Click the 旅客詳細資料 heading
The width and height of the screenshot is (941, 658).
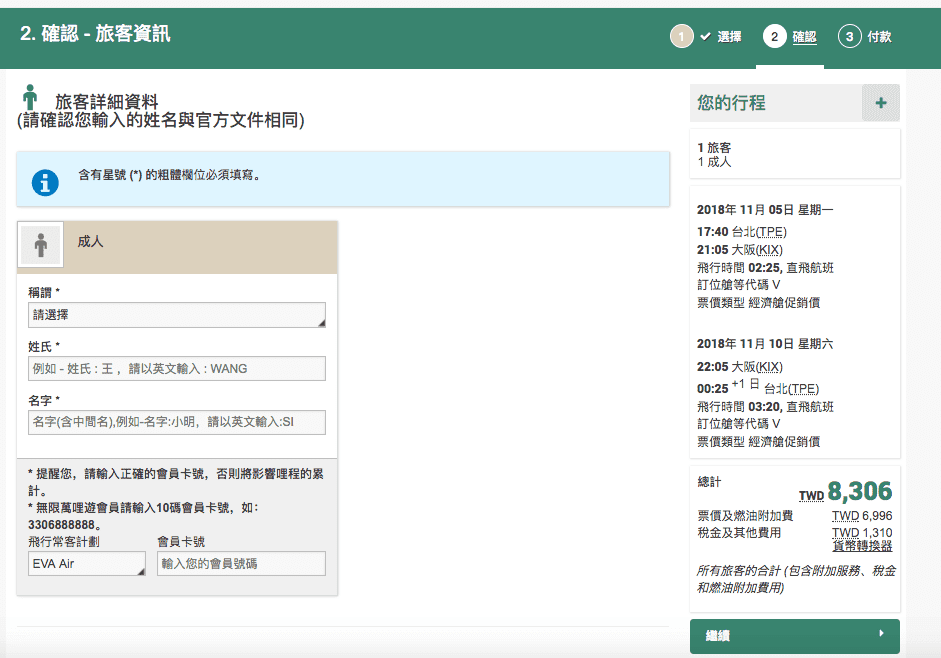[107, 101]
